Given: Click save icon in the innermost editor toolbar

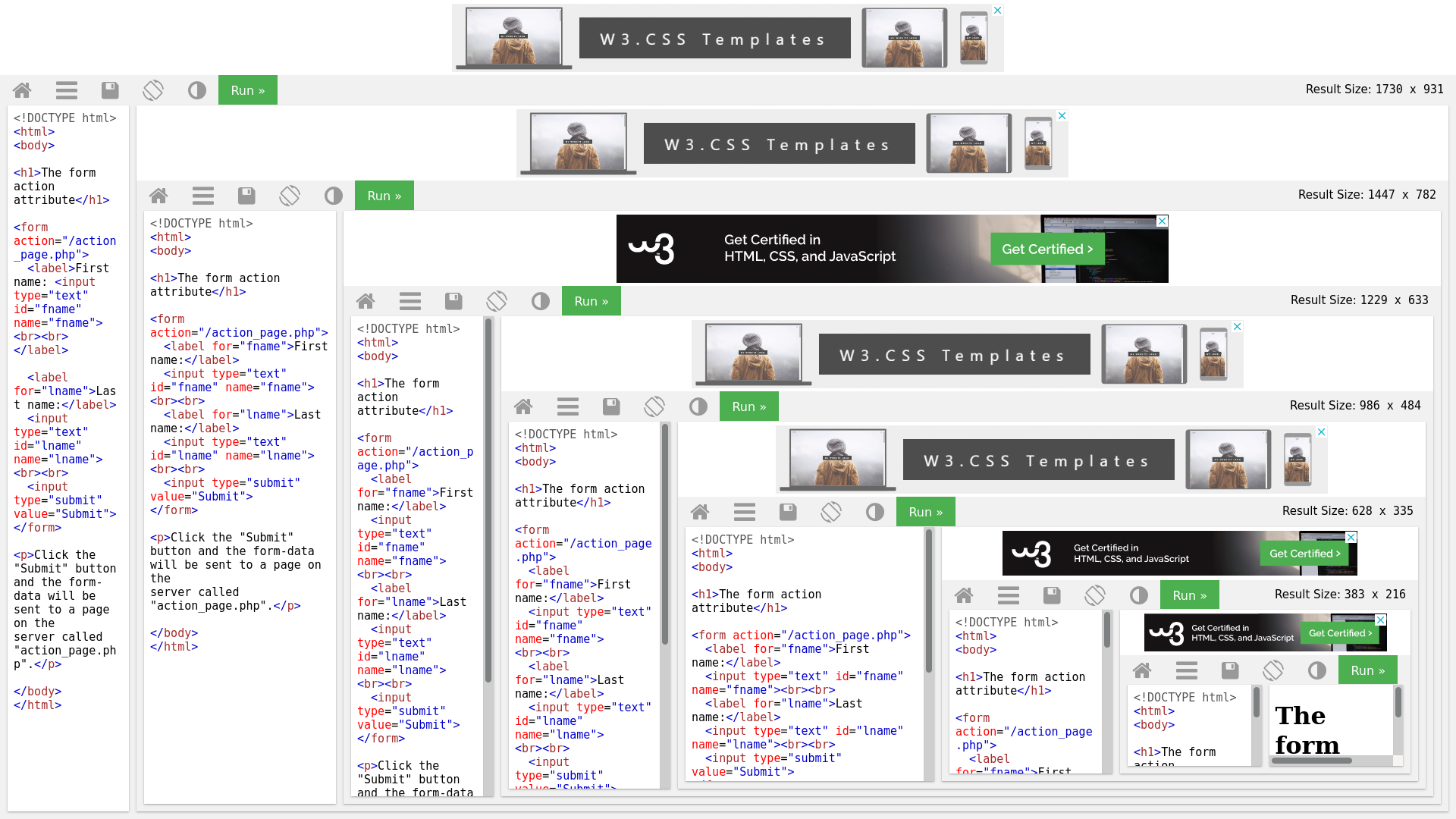Looking at the screenshot, I should 1230,671.
